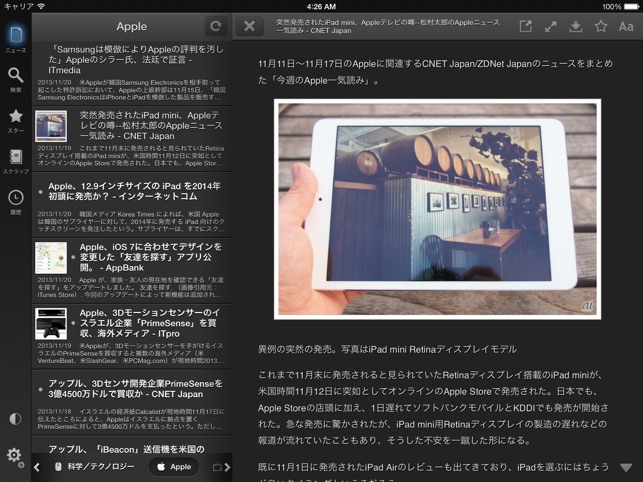
Task: Tap the map thumbnail of 友達を探す article
Action: point(51,258)
